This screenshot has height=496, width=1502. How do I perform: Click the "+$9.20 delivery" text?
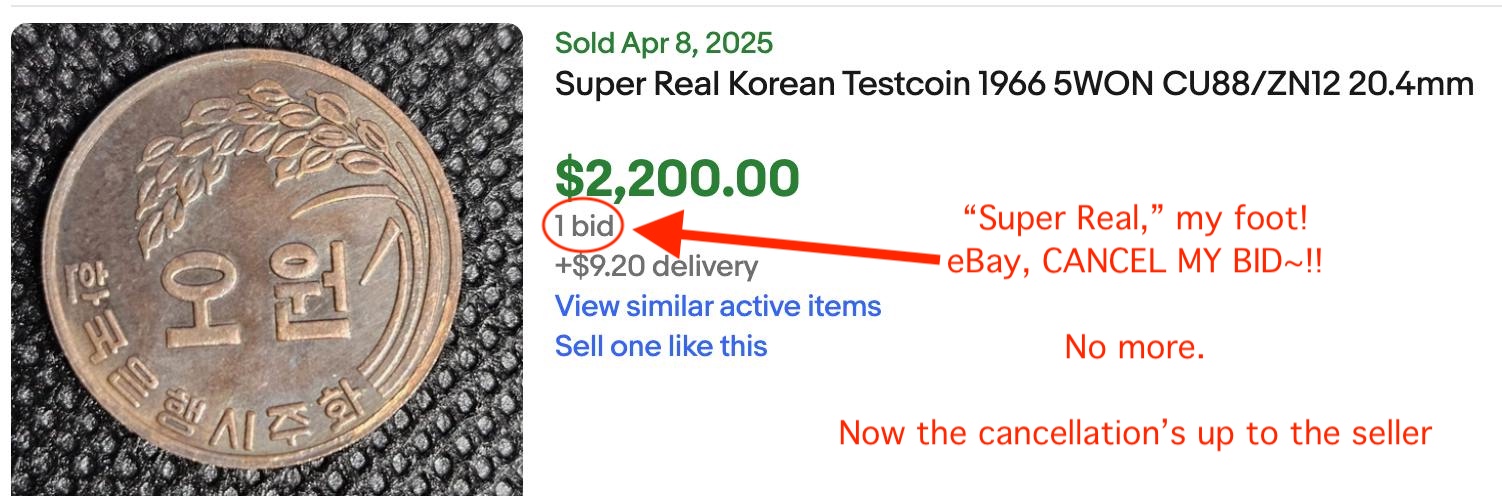point(656,266)
